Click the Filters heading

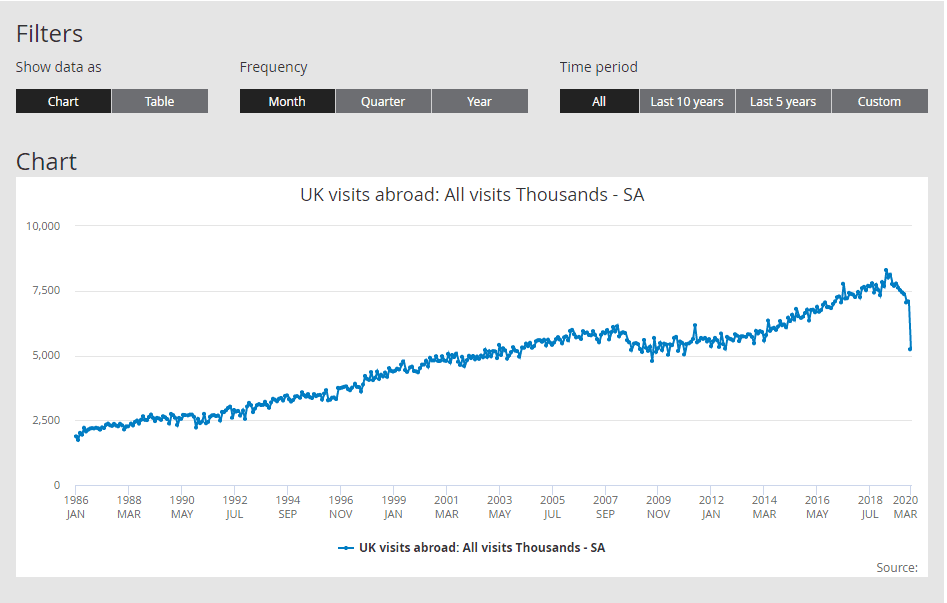[x=49, y=34]
